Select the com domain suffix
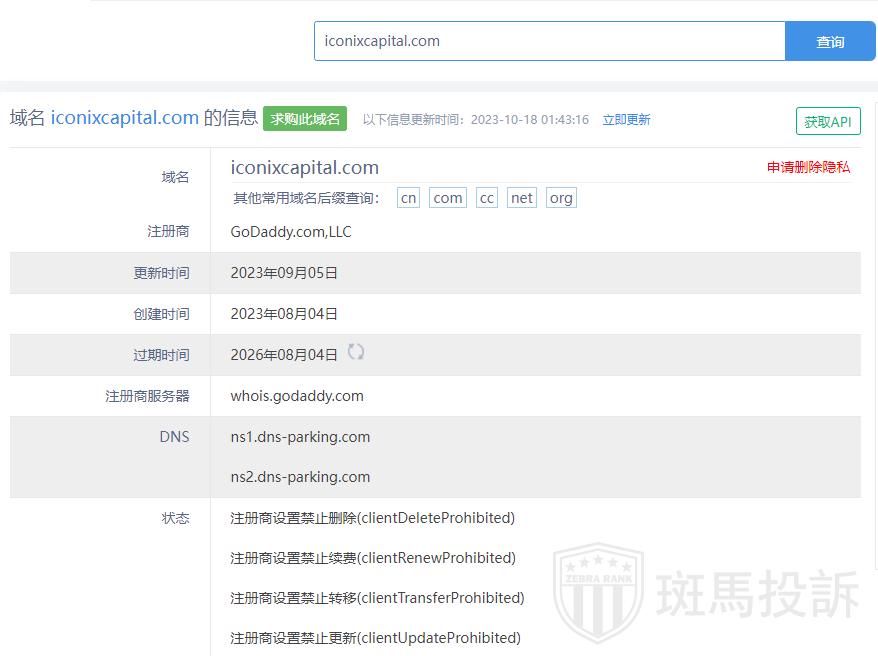The image size is (878, 656). click(x=448, y=198)
